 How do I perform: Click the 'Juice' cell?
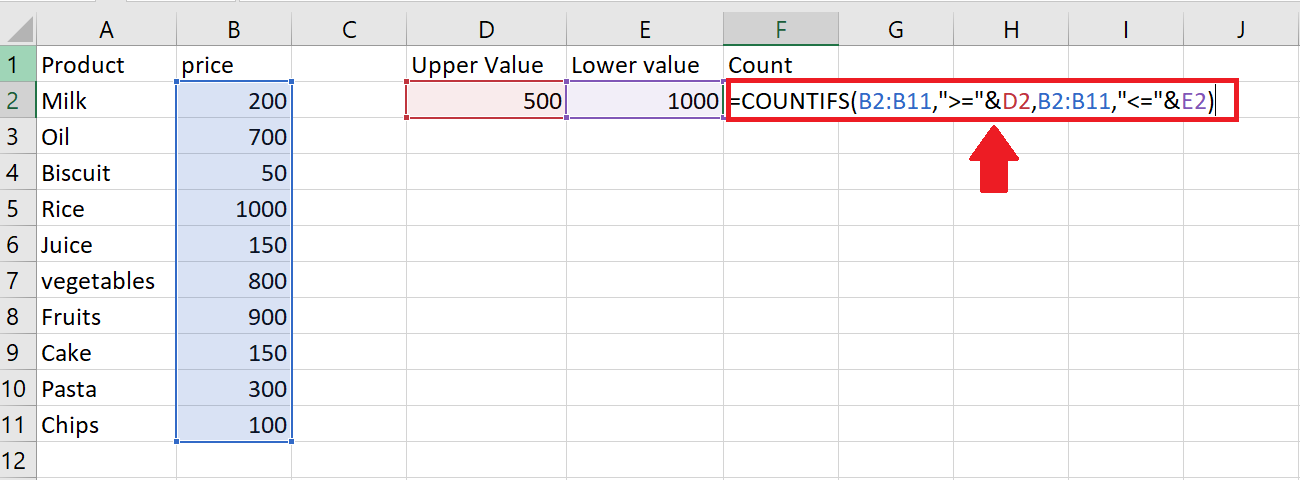pyautogui.click(x=106, y=245)
